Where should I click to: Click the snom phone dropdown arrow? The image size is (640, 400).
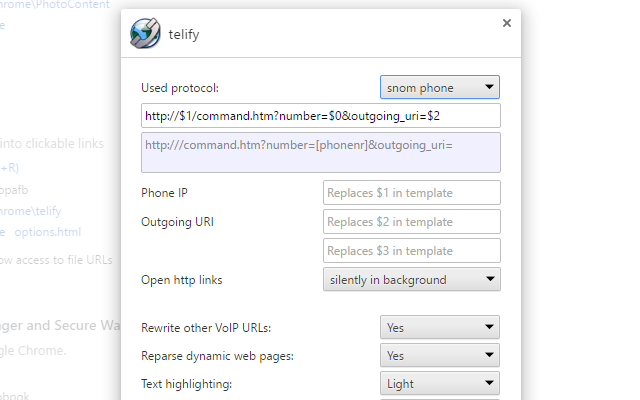489,87
